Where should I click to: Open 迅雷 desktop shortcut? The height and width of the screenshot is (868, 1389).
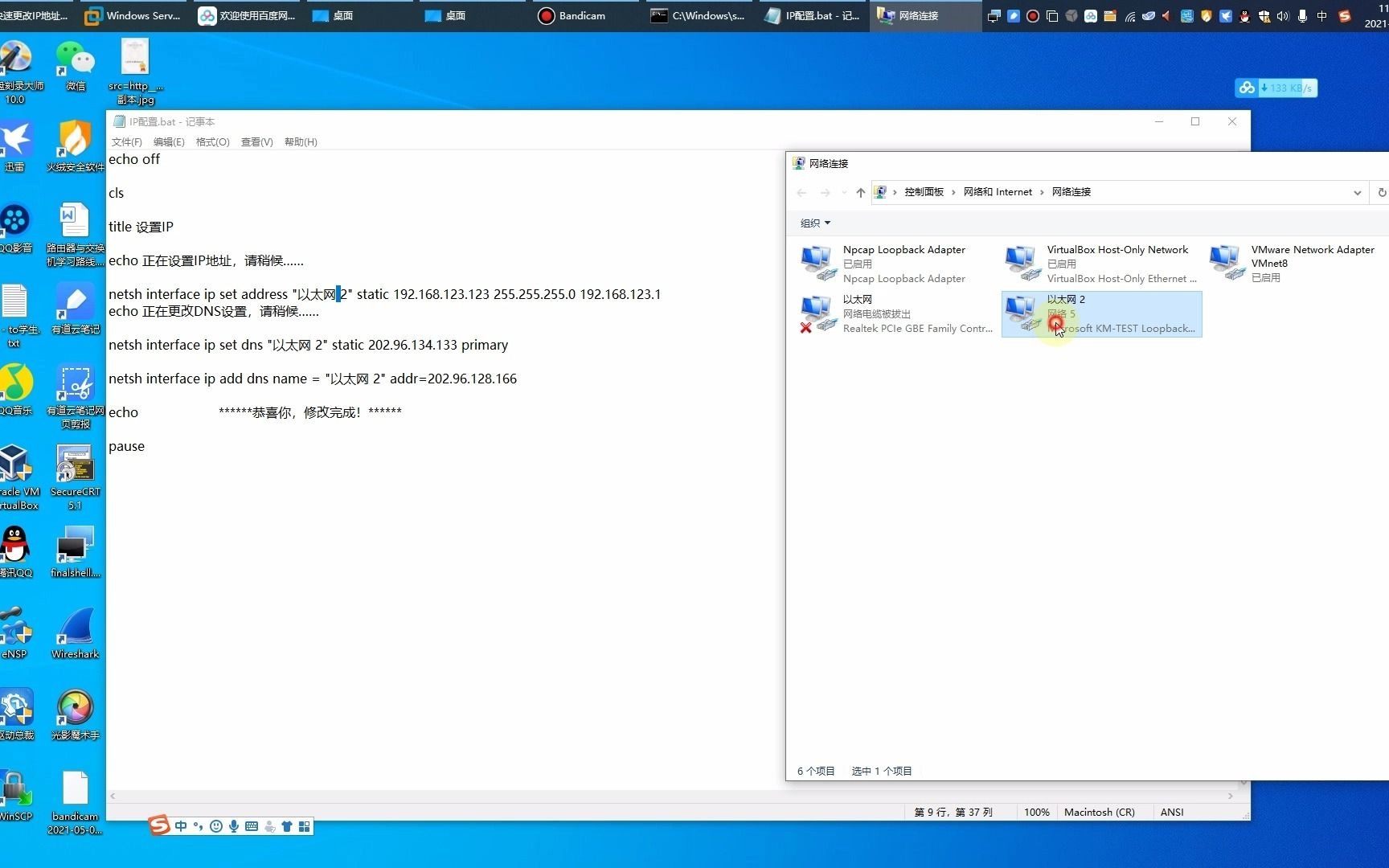(x=15, y=146)
